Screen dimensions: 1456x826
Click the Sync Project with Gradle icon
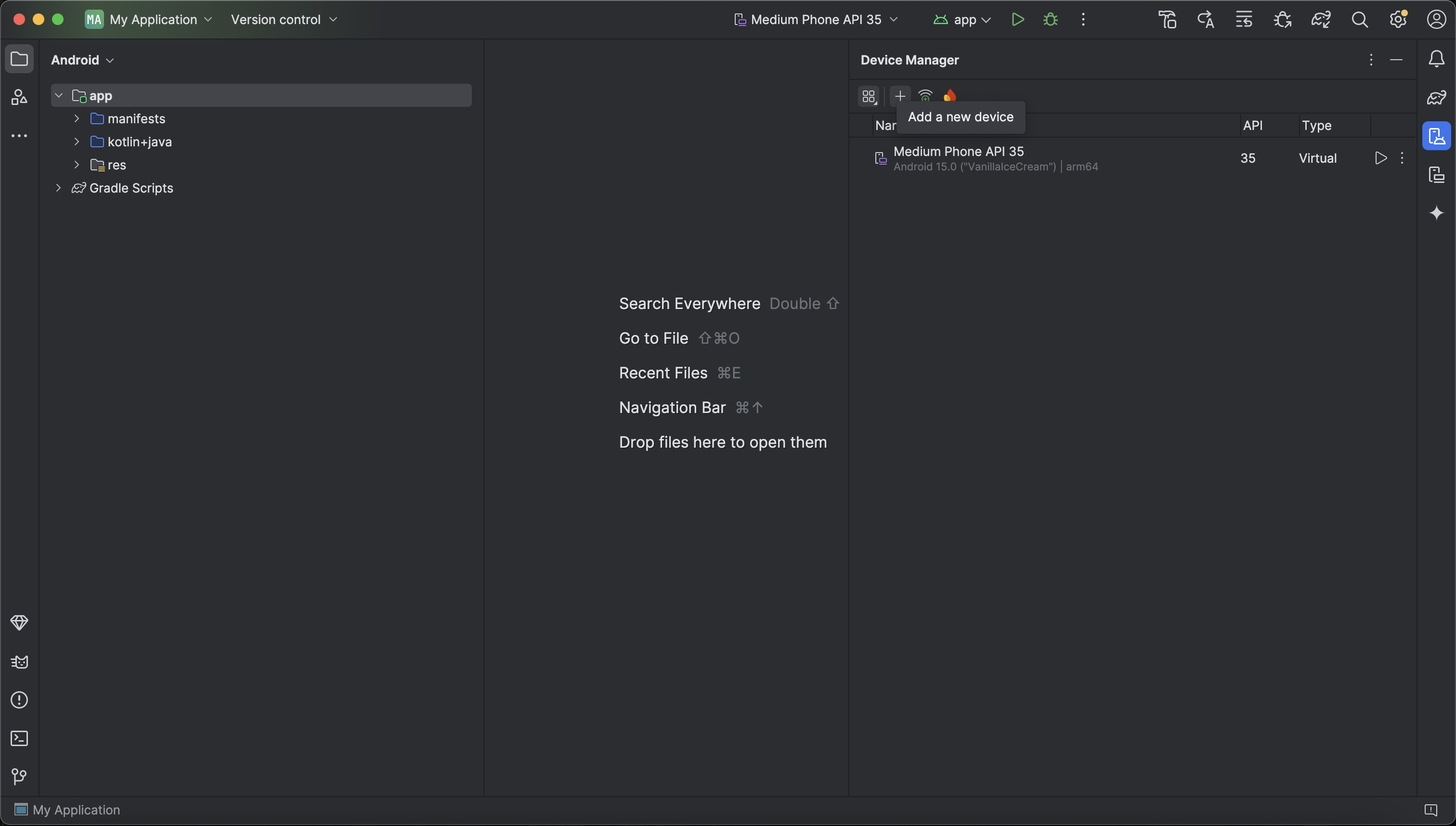[1320, 20]
